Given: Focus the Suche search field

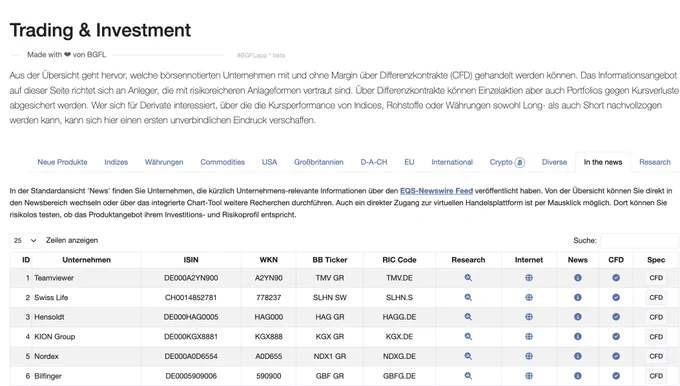Looking at the screenshot, I should (x=640, y=240).
